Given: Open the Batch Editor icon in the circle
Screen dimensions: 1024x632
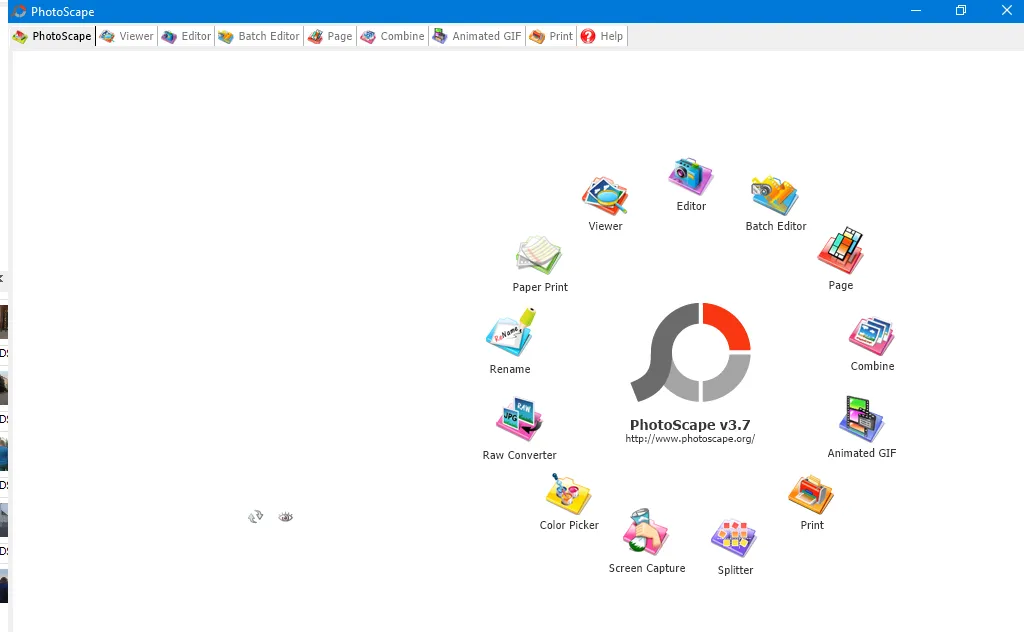Looking at the screenshot, I should click(x=775, y=195).
